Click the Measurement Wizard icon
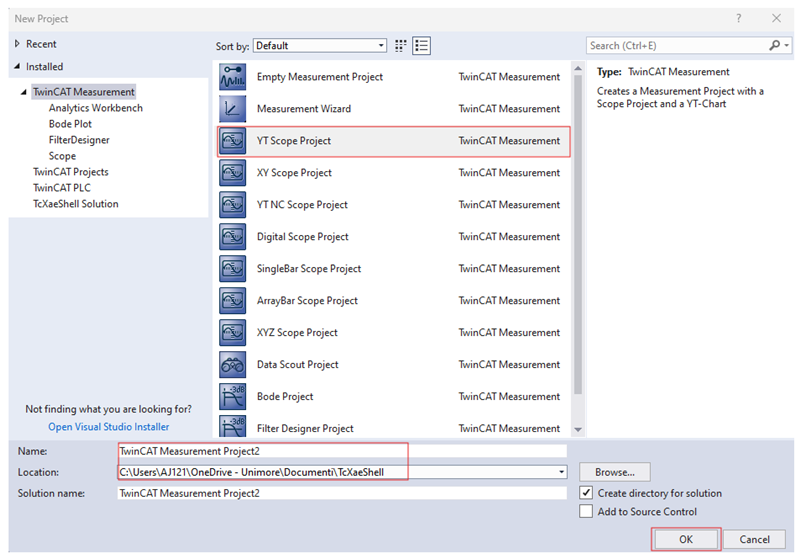Screen dimensions: 801x558 232,109
